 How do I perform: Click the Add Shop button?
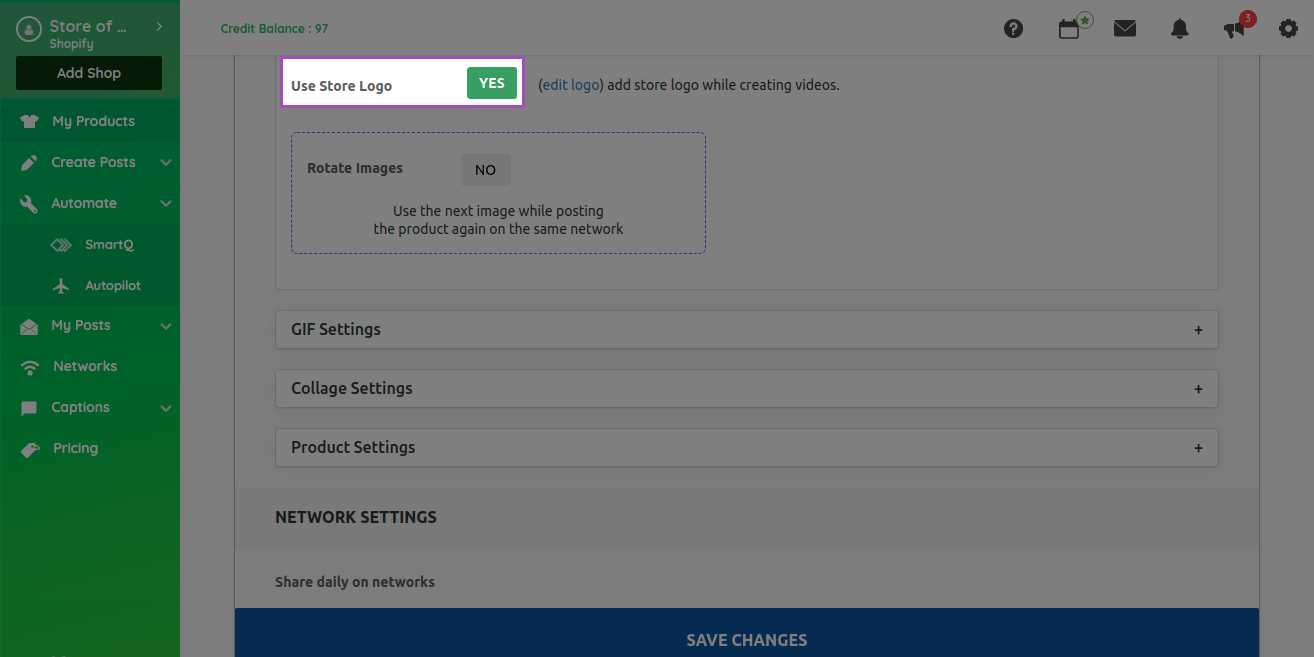89,73
